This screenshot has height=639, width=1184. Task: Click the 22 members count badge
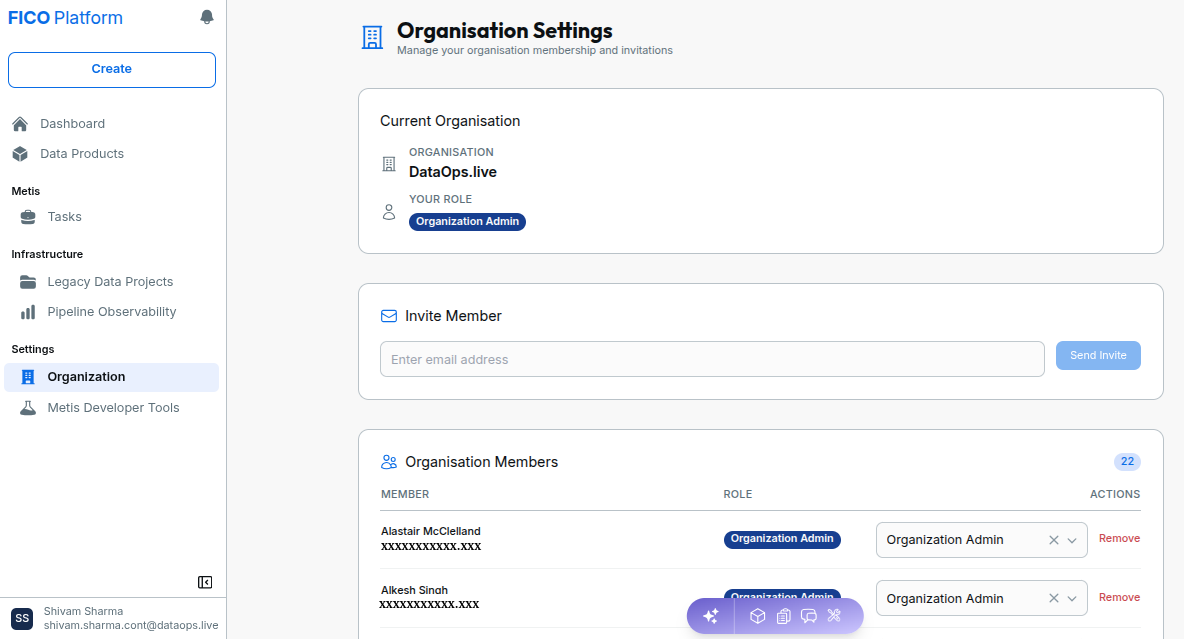click(x=1127, y=462)
